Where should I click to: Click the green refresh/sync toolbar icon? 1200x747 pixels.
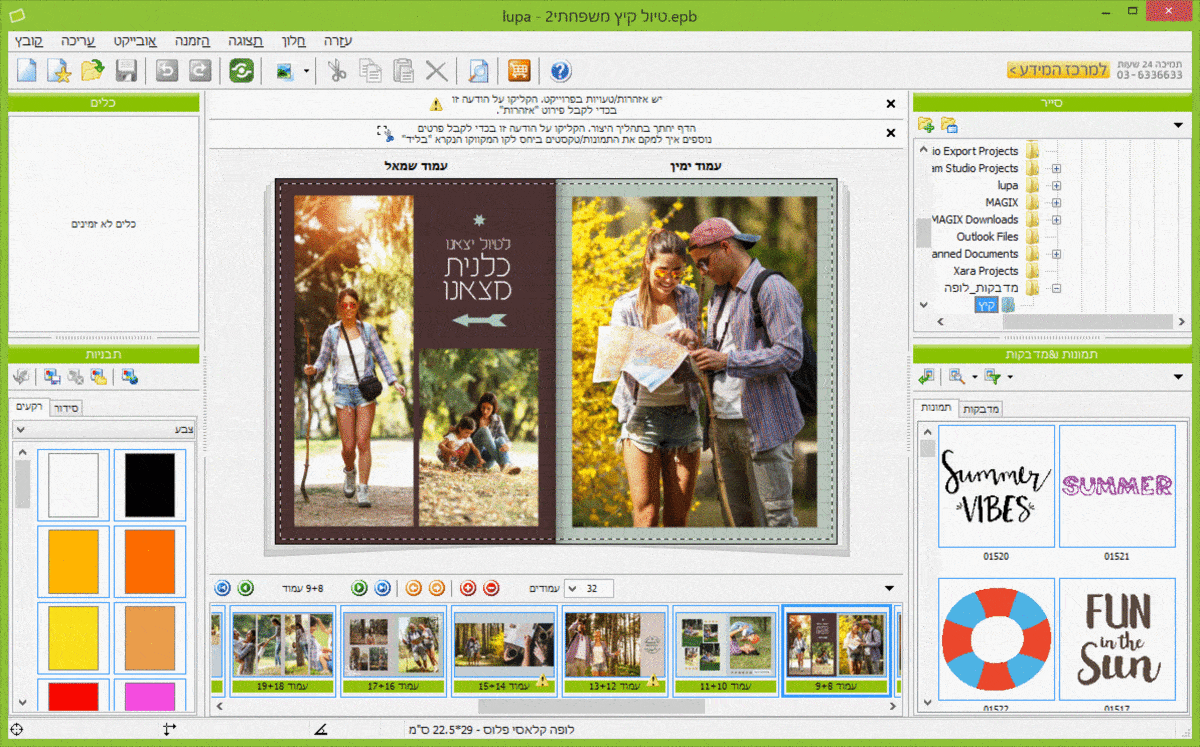click(241, 71)
